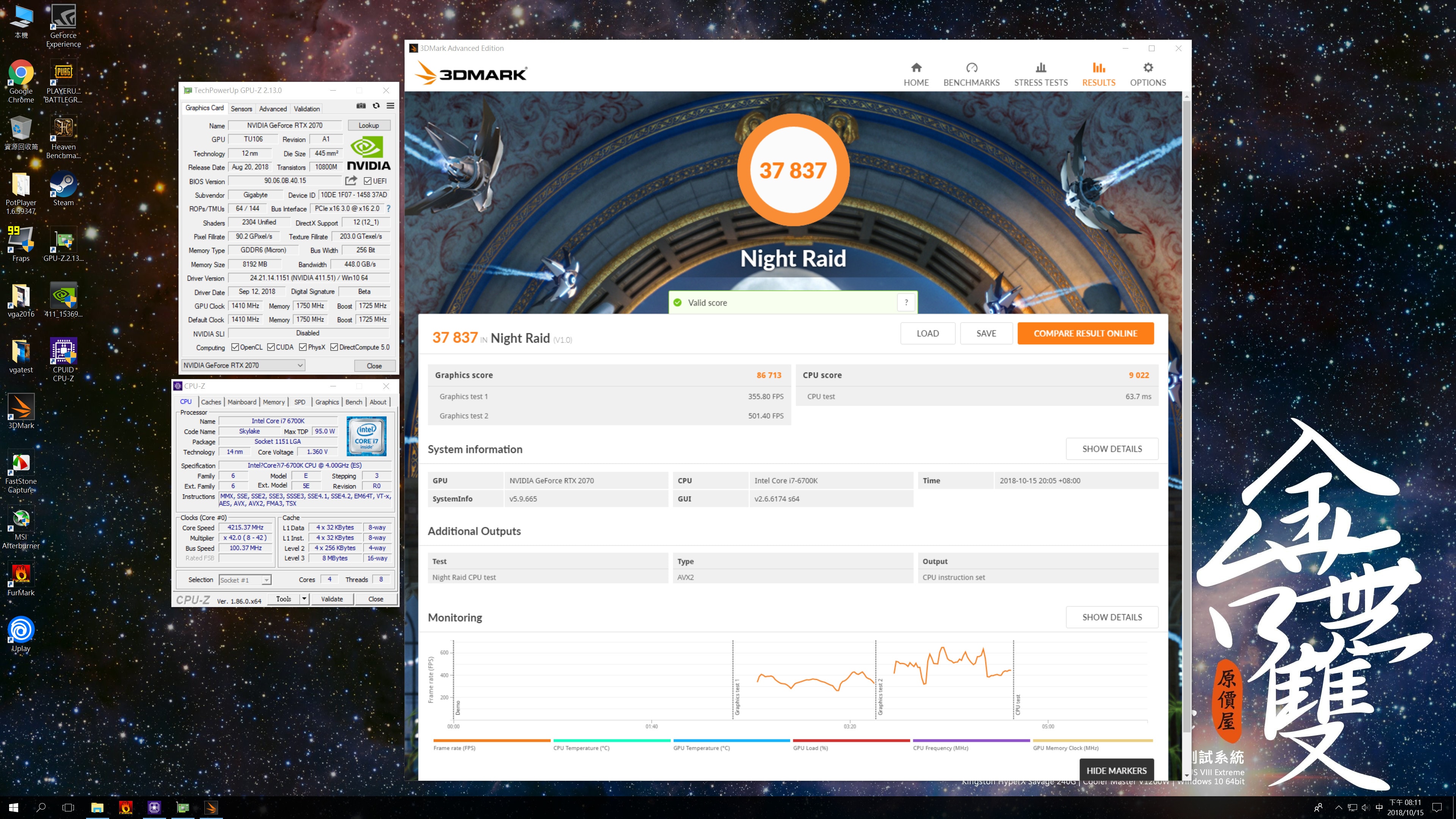Select the MSI Afterburner desktop icon
1456x819 pixels.
point(21,527)
